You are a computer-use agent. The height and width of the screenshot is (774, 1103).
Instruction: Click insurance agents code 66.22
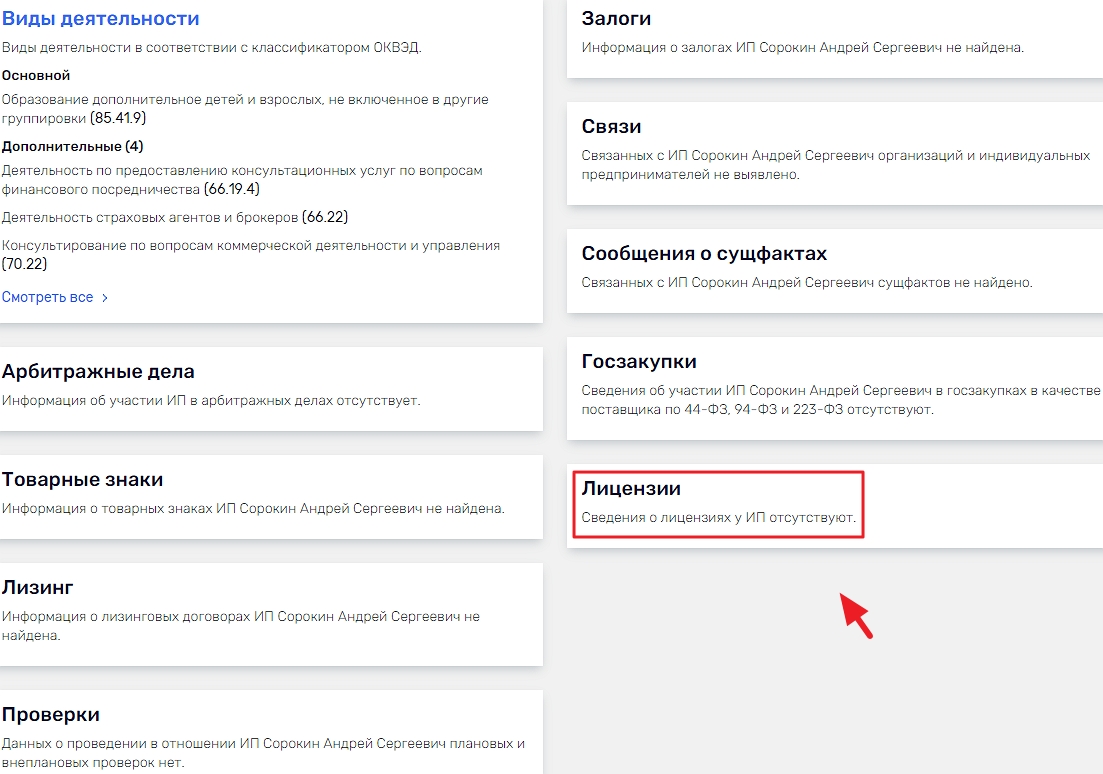[x=325, y=217]
